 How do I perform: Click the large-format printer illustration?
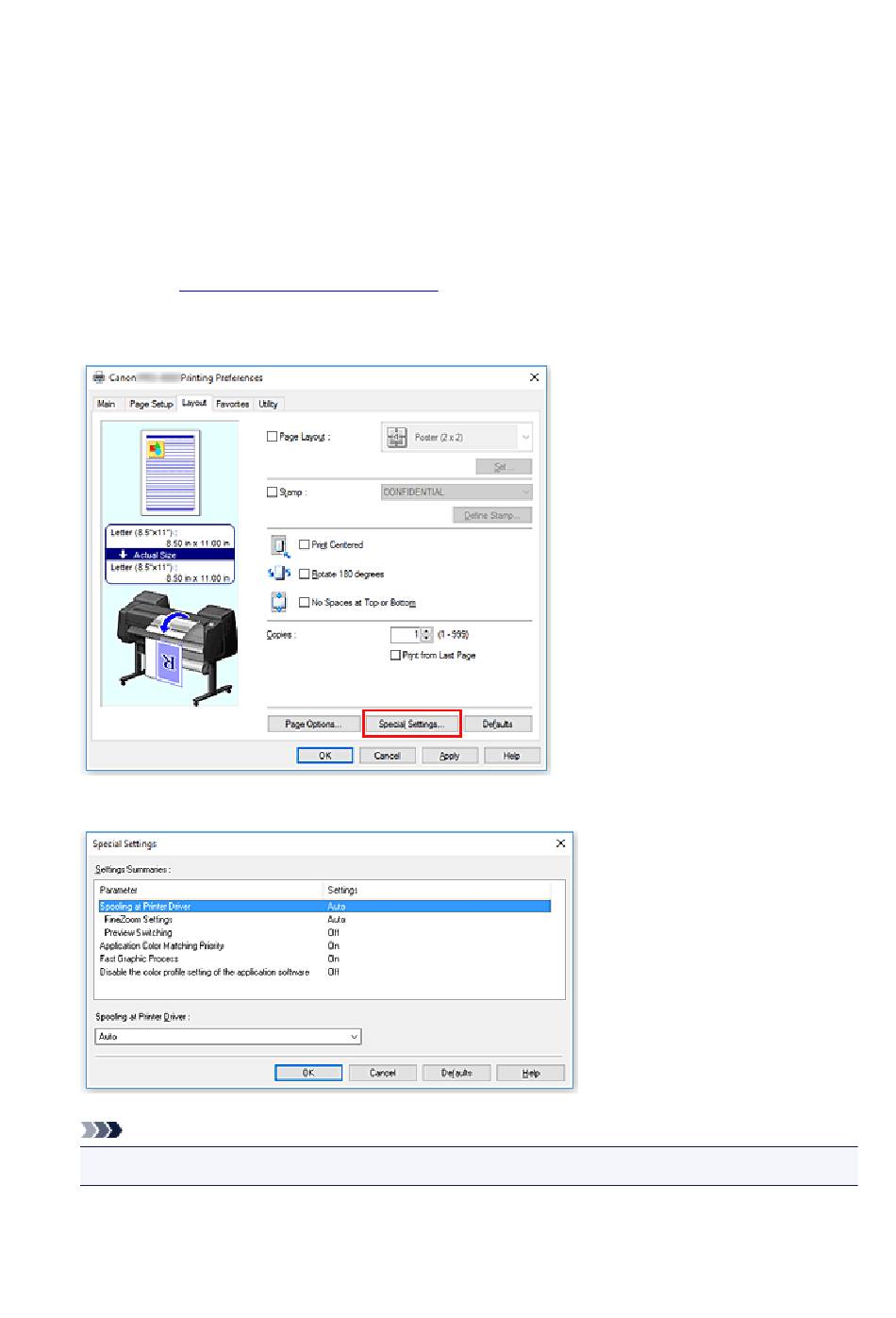(x=176, y=647)
